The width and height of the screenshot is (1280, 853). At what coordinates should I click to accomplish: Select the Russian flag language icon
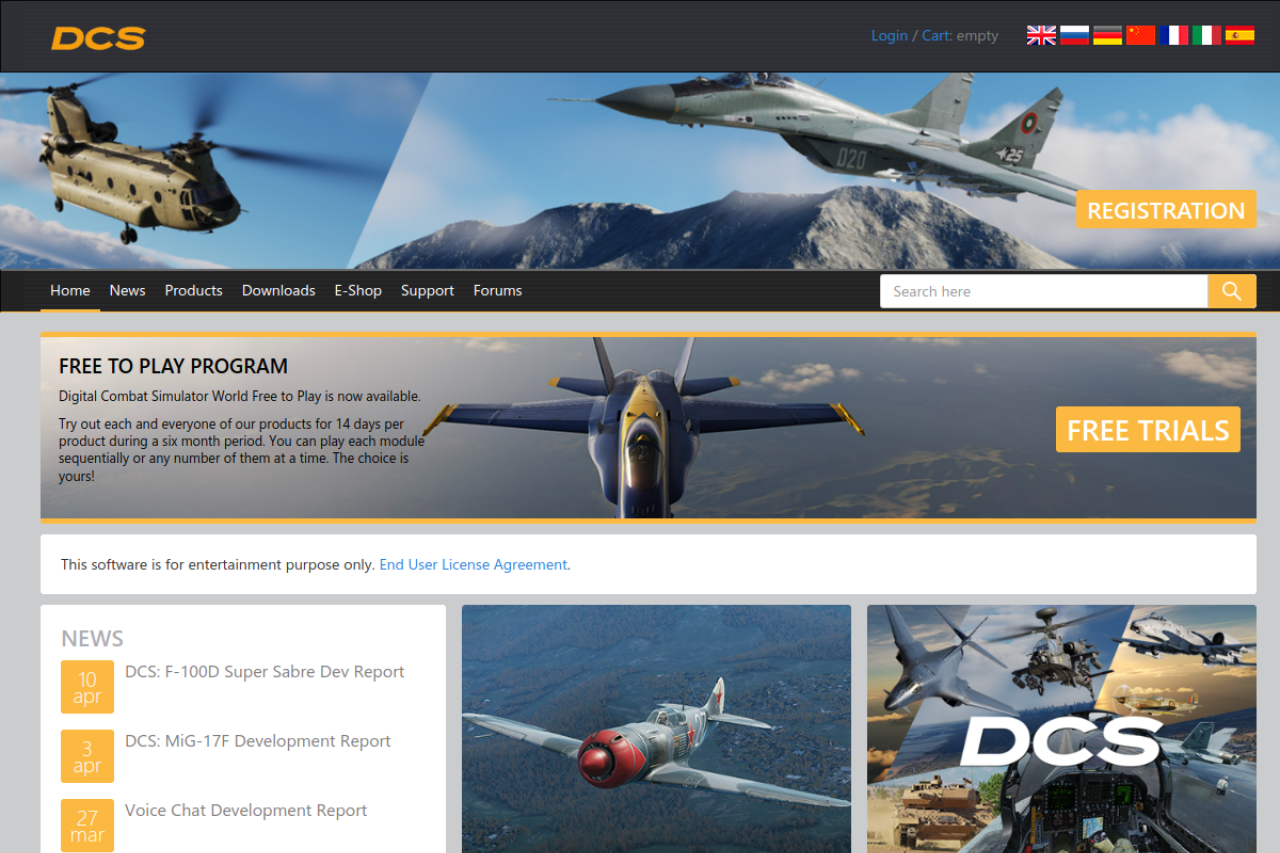tap(1074, 36)
